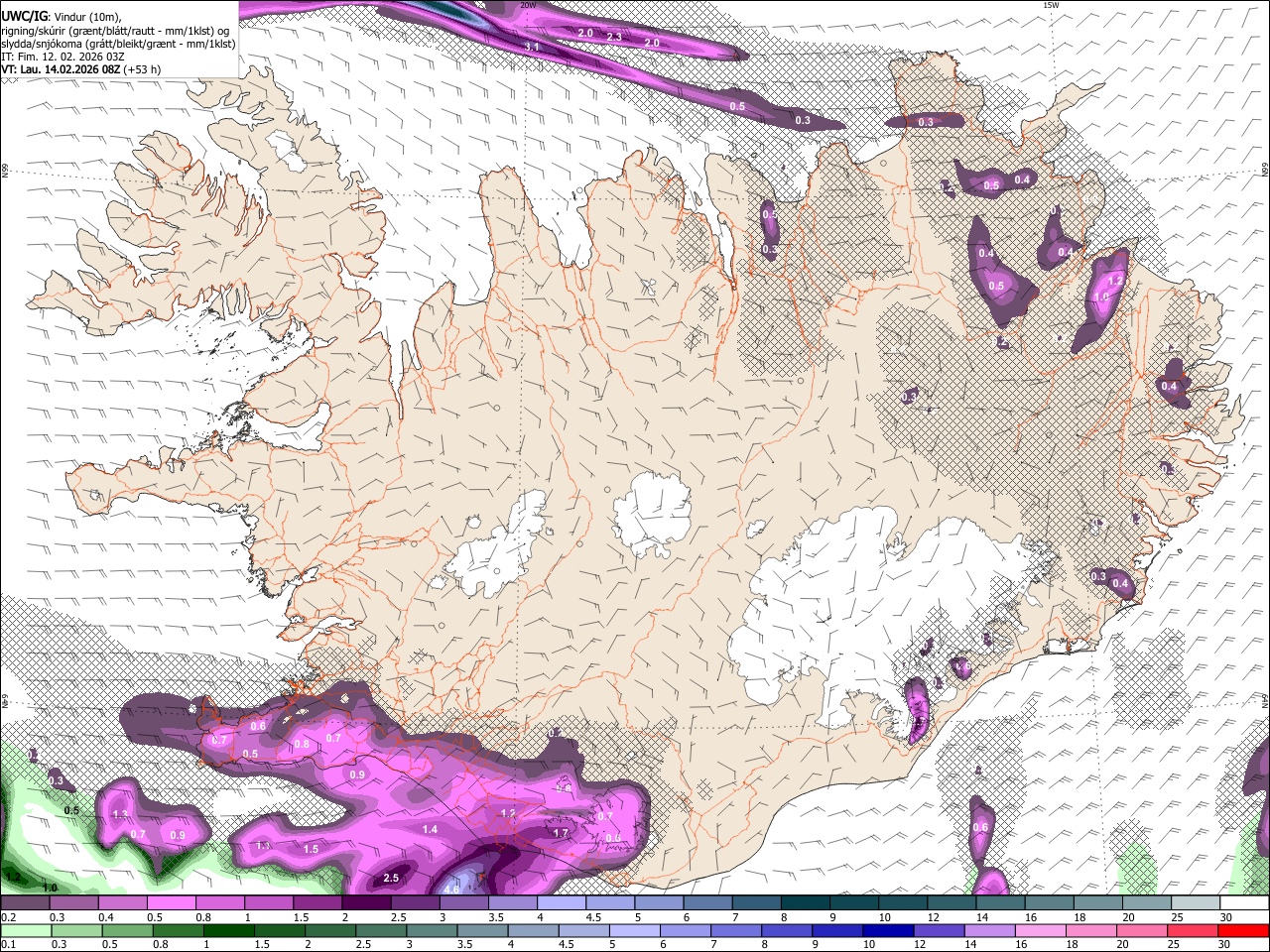Pick the lower legend swatch between 3 and 3.5

click(x=432, y=931)
